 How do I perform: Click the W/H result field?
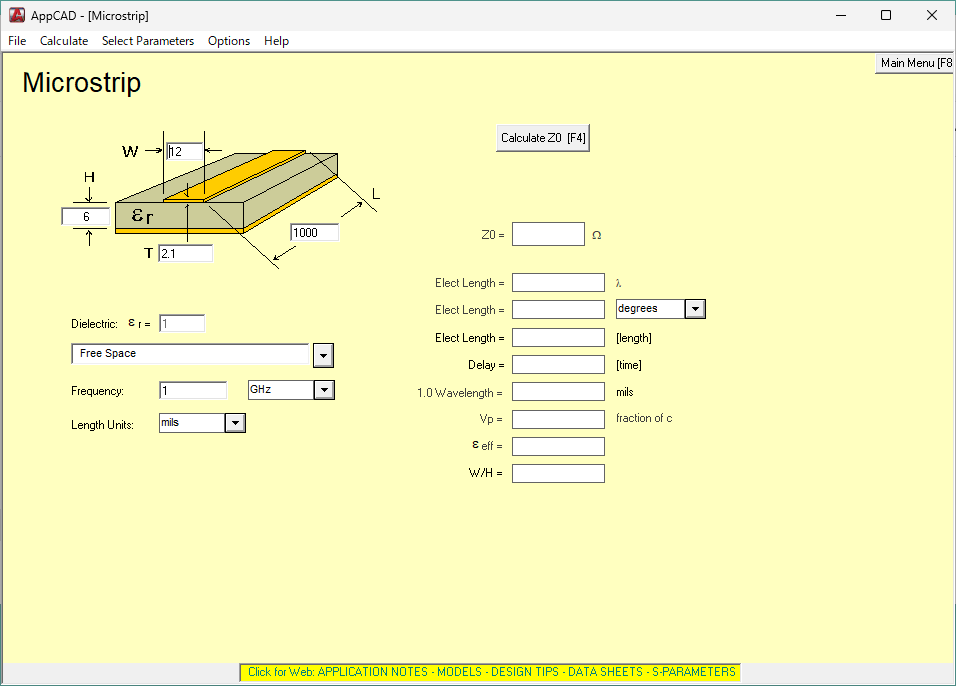coord(558,473)
